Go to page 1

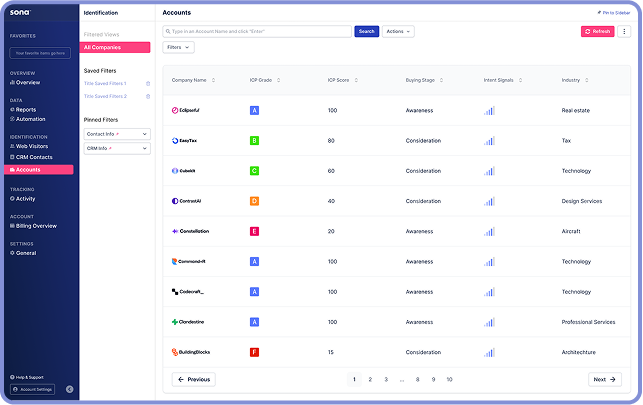354,380
